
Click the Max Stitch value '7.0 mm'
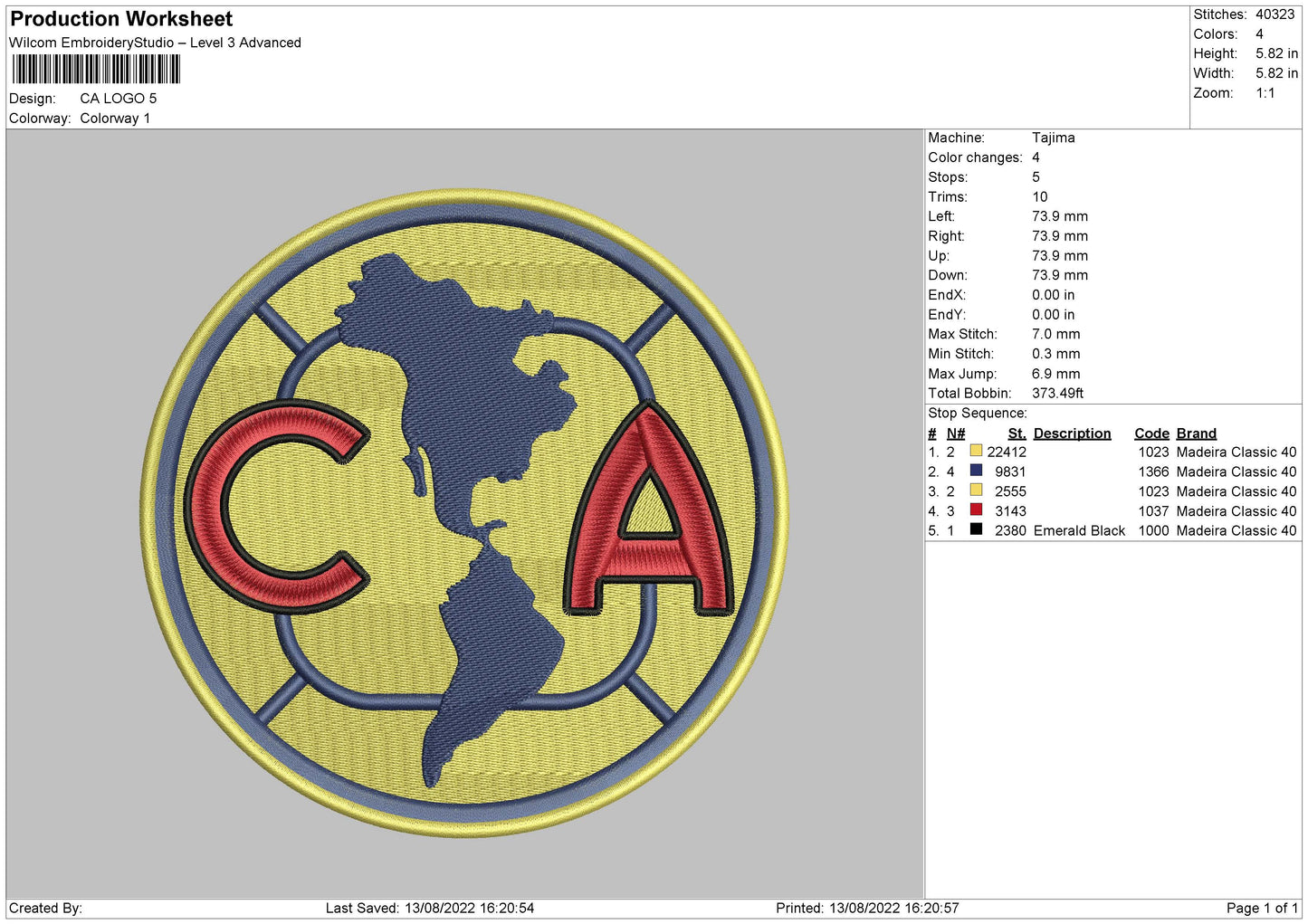[x=1056, y=335]
